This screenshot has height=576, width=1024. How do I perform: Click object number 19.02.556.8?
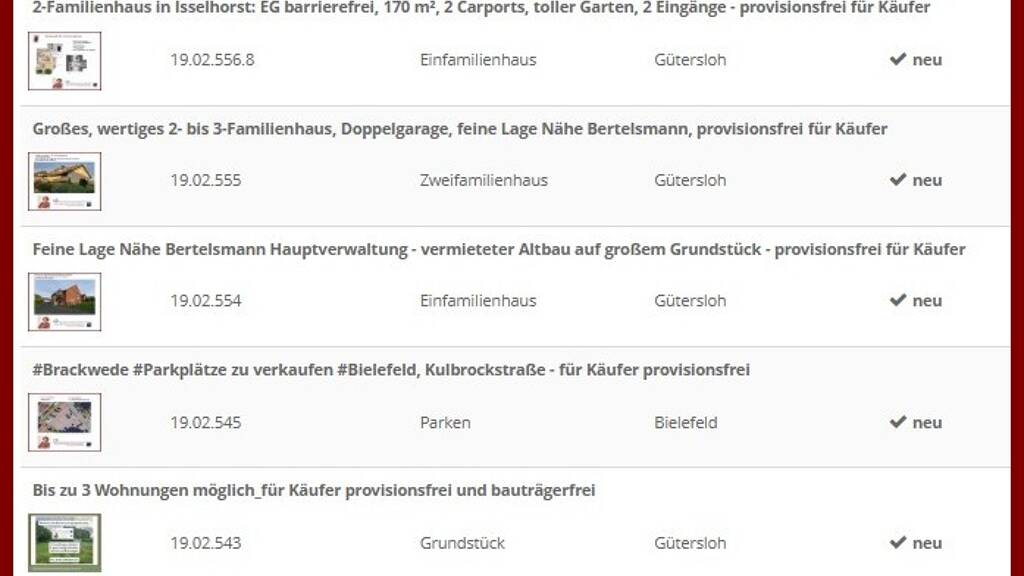pyautogui.click(x=212, y=59)
